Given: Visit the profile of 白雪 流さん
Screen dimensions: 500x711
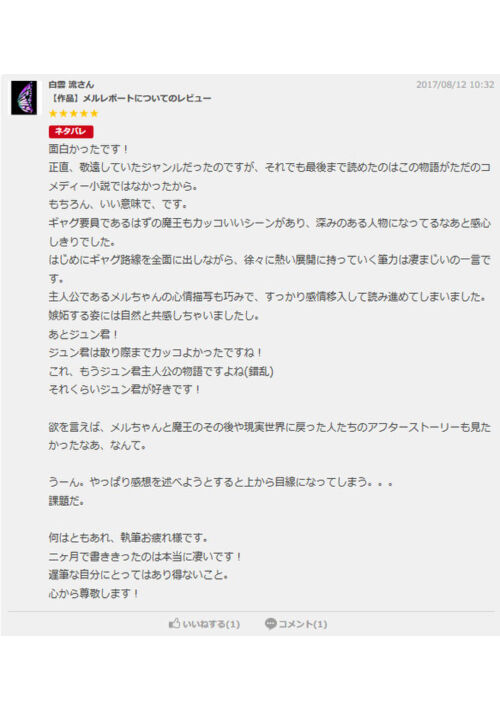Looking at the screenshot, I should (71, 84).
